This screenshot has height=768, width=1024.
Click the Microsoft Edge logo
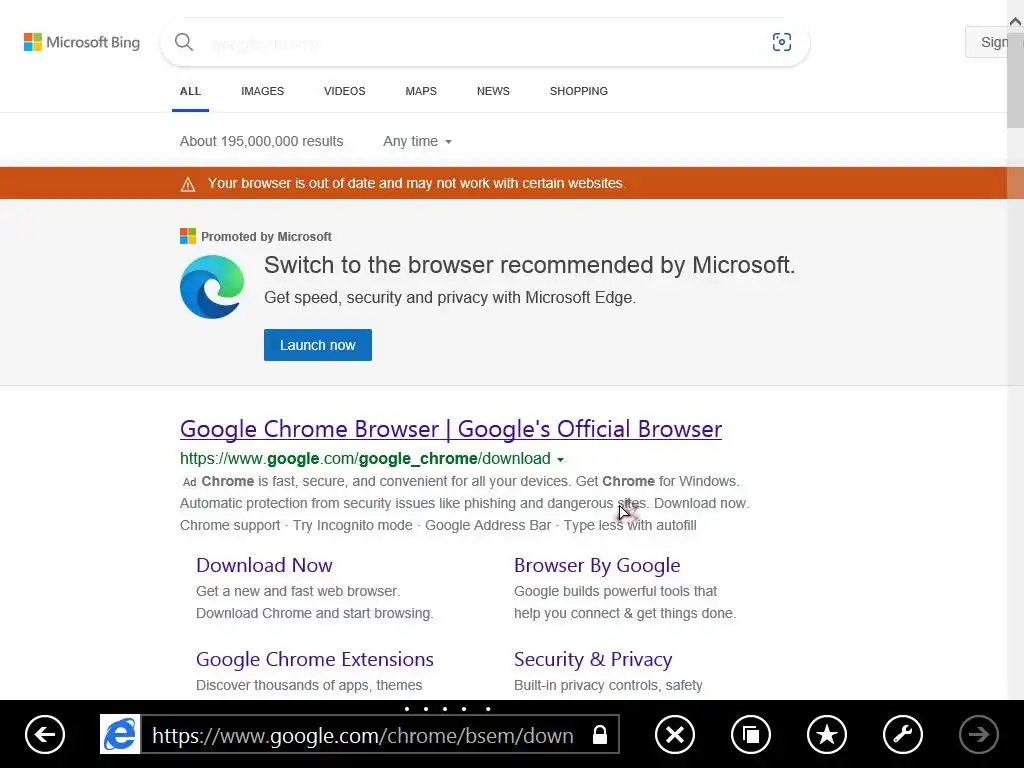(x=212, y=287)
